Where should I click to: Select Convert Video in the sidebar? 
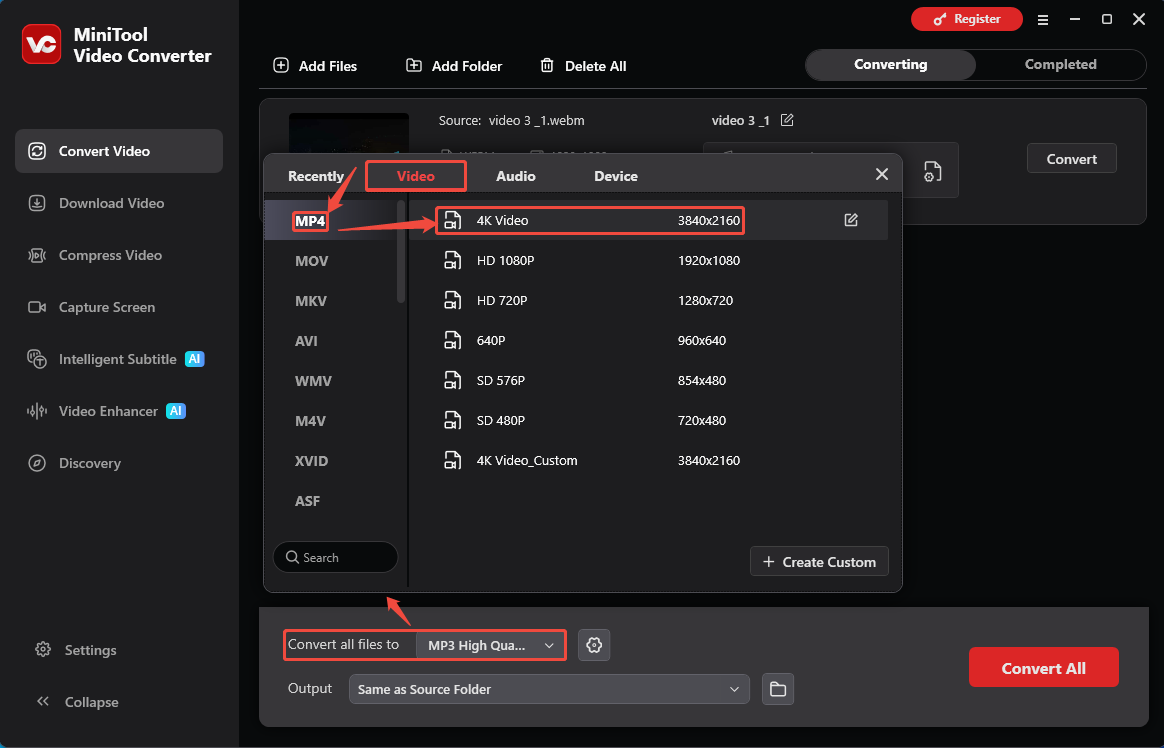[119, 151]
